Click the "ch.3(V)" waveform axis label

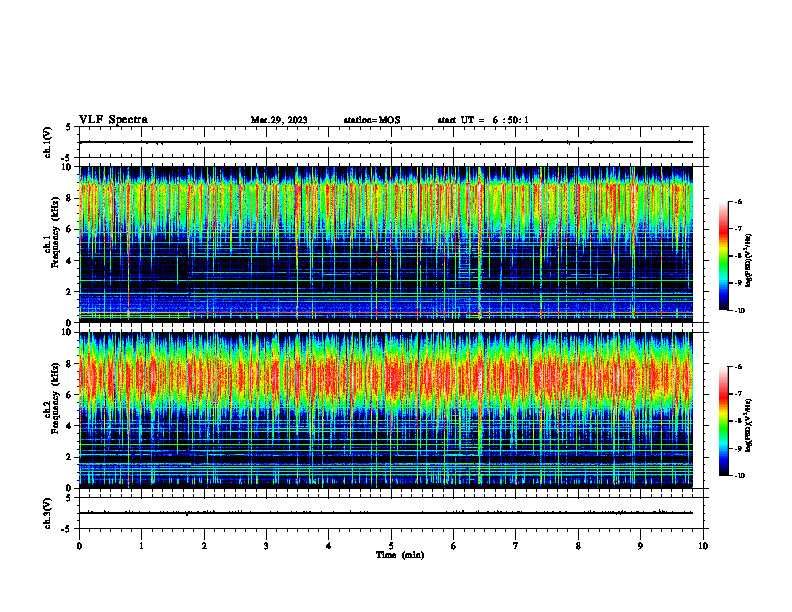click(48, 513)
